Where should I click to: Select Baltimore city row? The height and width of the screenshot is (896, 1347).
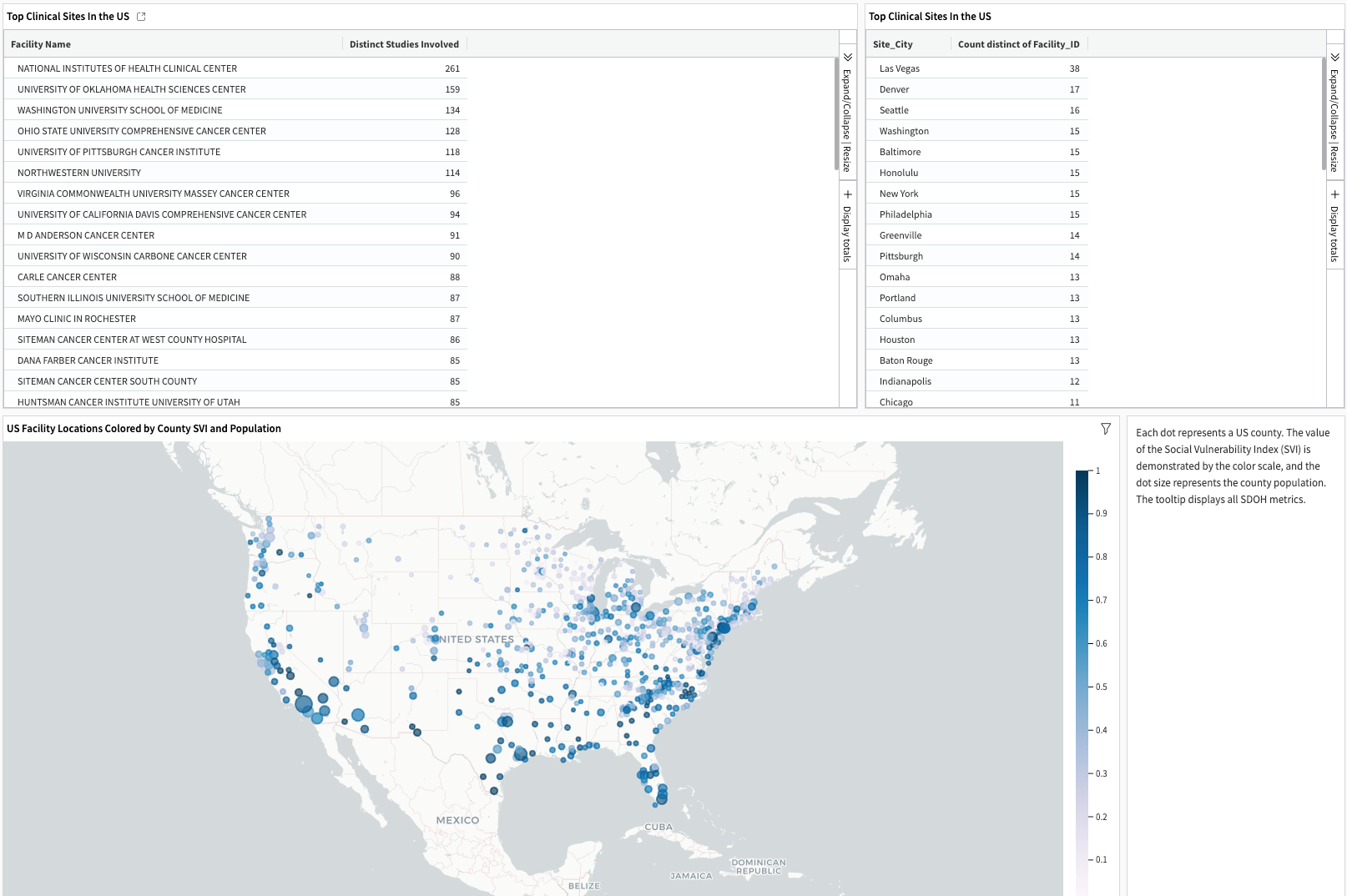(x=976, y=152)
